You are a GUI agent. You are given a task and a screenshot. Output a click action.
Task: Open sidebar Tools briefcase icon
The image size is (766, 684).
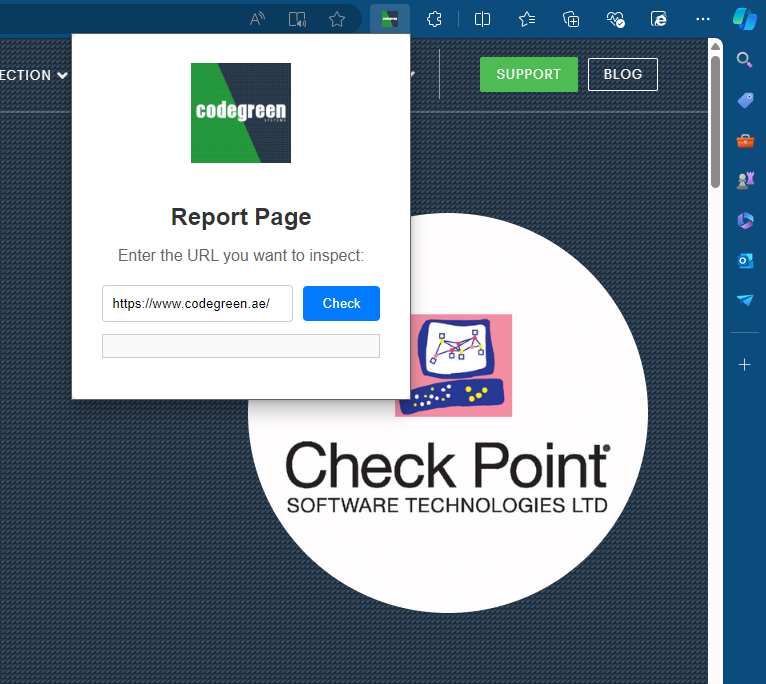click(x=745, y=141)
